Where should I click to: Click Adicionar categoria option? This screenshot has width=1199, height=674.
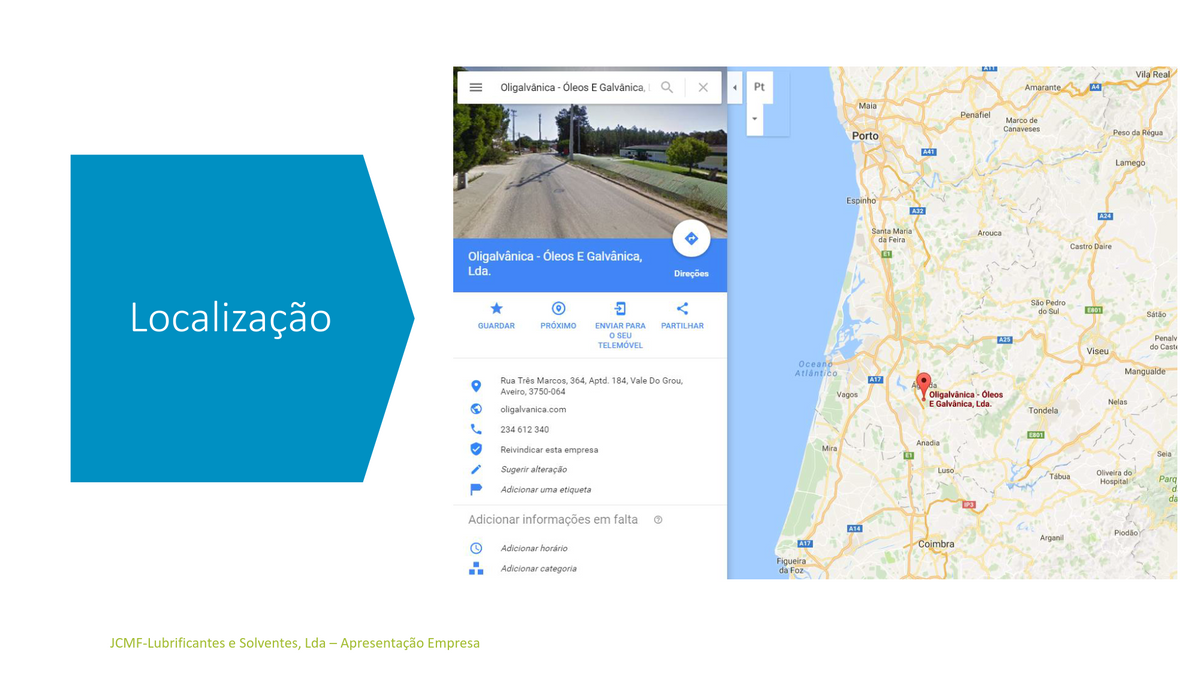[538, 569]
